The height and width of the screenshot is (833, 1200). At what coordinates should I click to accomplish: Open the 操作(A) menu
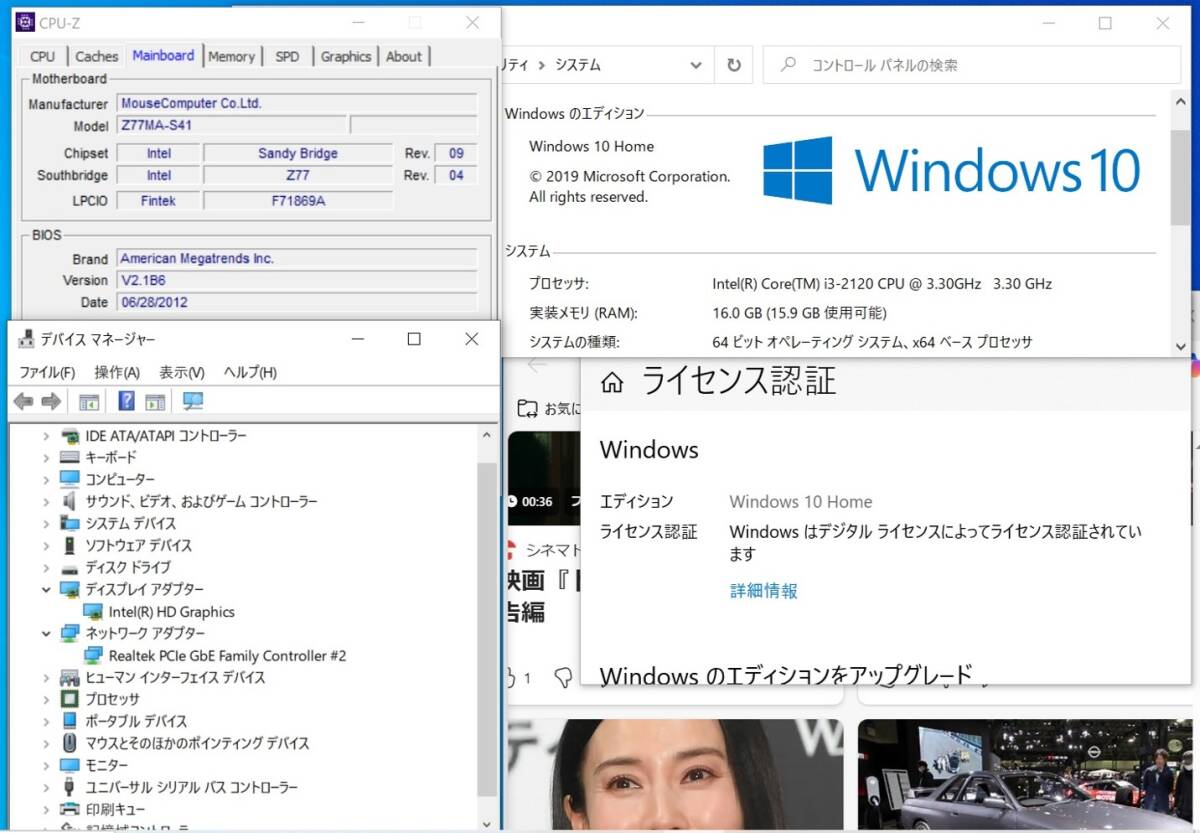[117, 372]
